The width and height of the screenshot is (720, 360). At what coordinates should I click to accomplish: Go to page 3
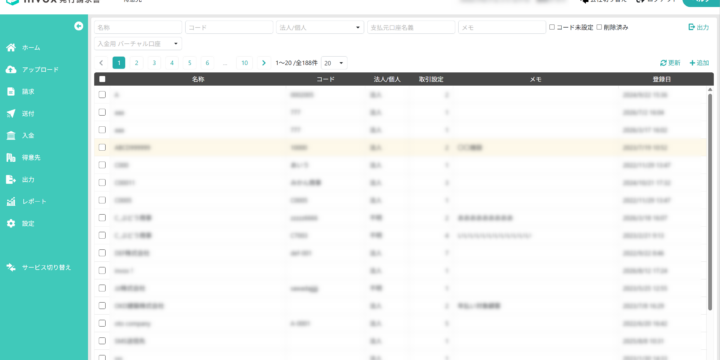(154, 63)
